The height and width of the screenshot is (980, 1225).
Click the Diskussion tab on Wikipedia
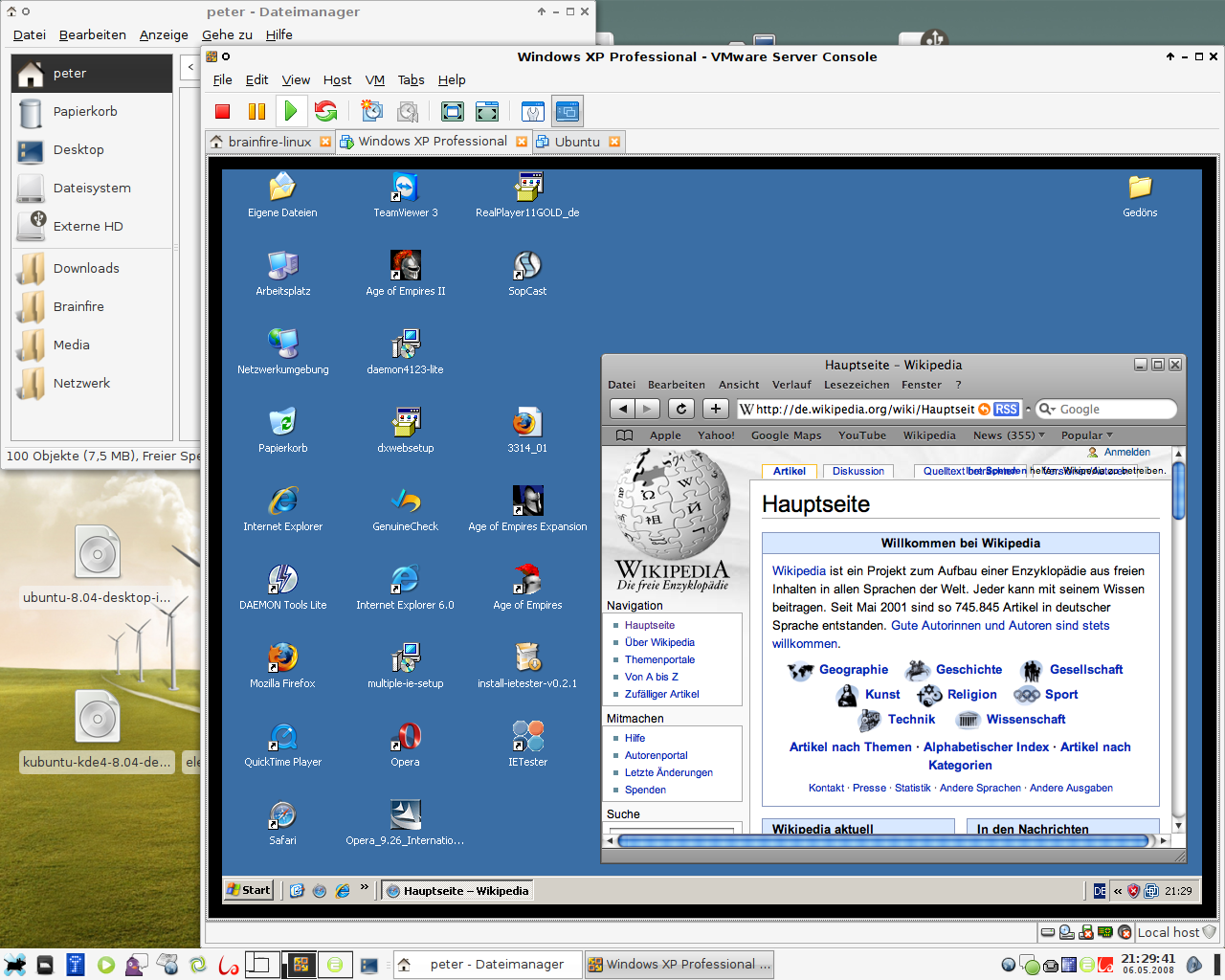[x=858, y=471]
